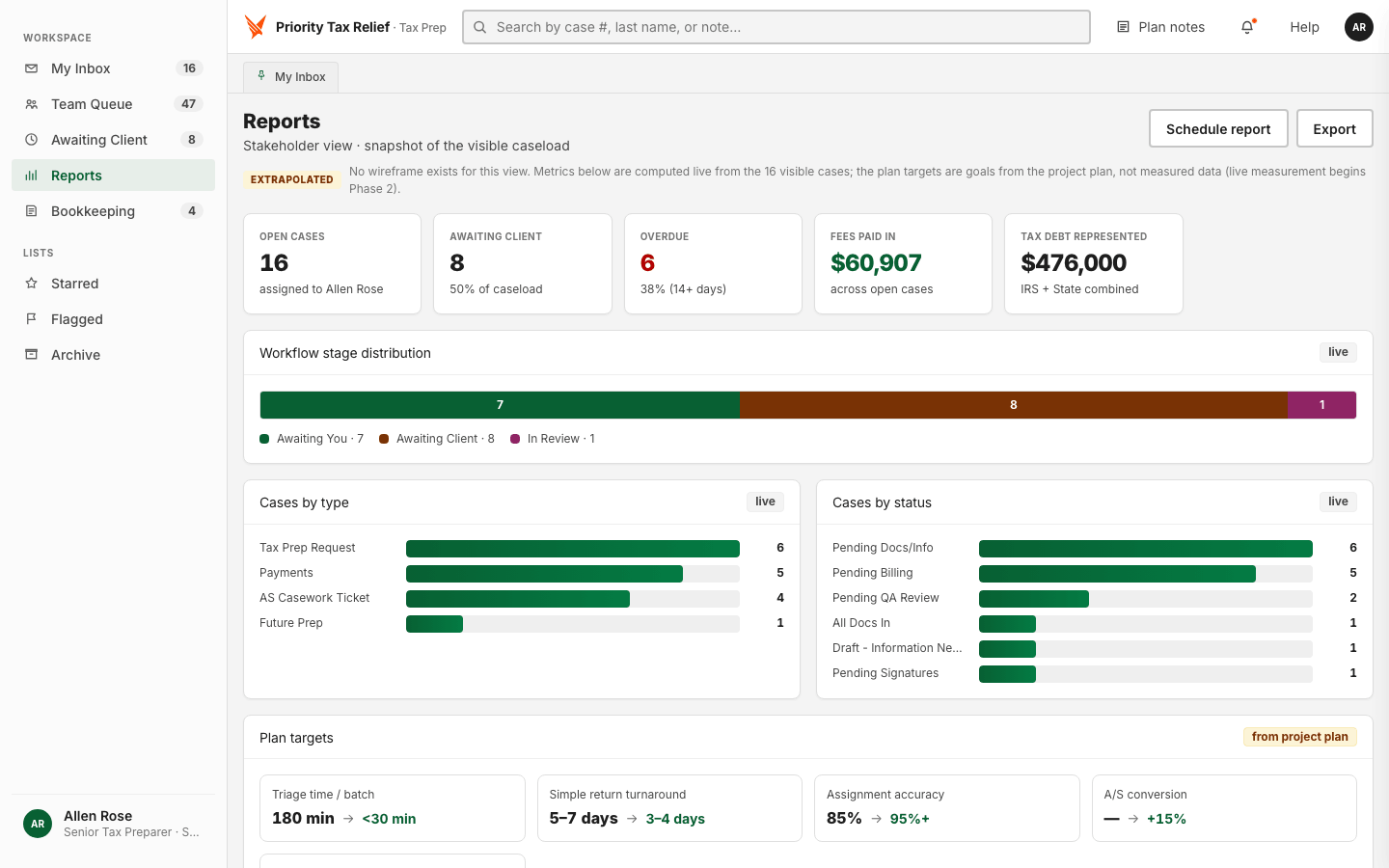
Task: Click the Schedule report button
Action: point(1218,128)
